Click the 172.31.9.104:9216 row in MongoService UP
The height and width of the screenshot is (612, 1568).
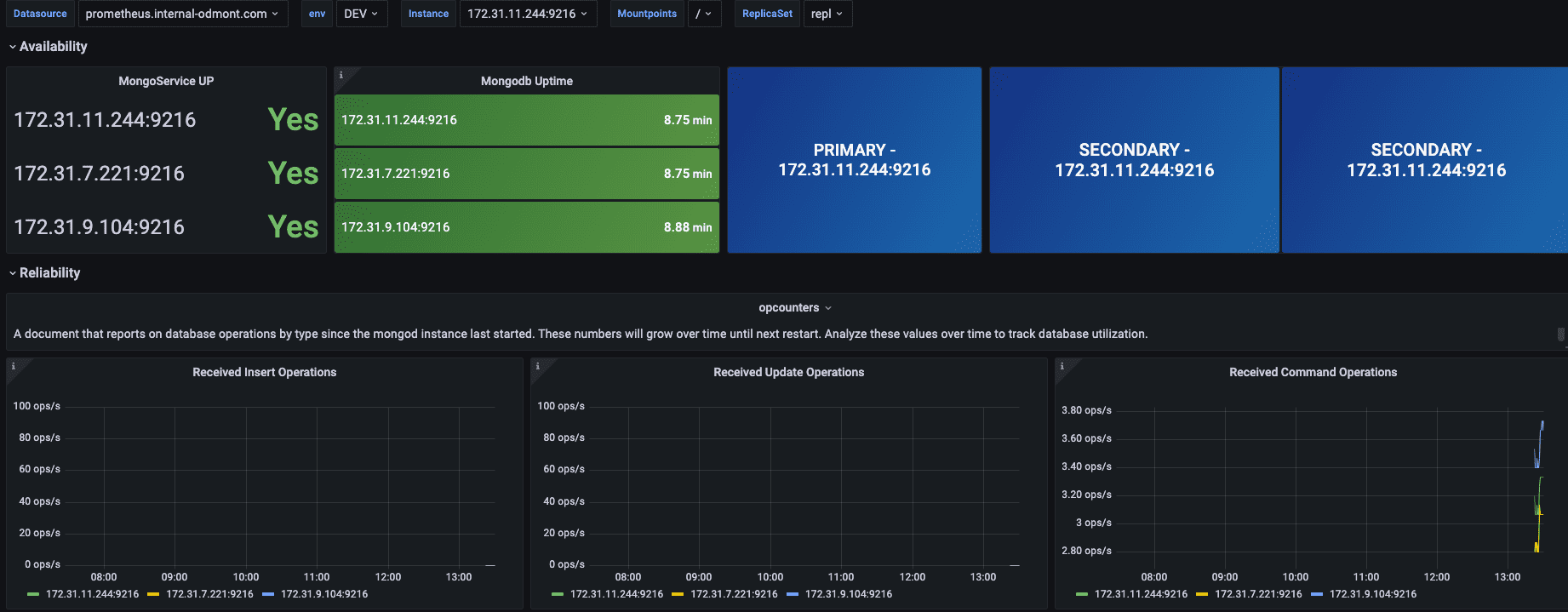(x=166, y=227)
